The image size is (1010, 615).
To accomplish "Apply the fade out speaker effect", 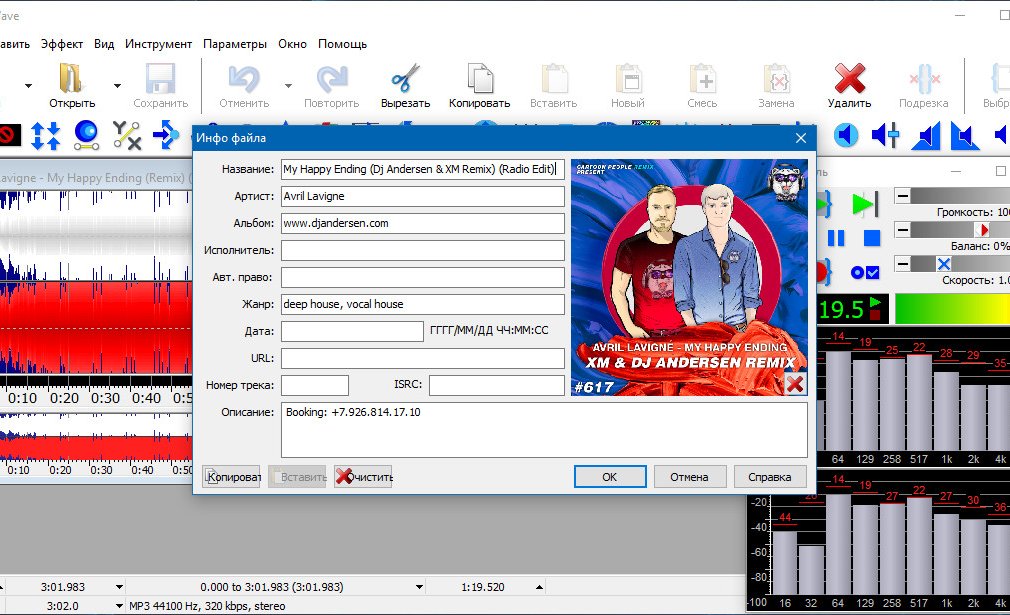I will tap(965, 137).
